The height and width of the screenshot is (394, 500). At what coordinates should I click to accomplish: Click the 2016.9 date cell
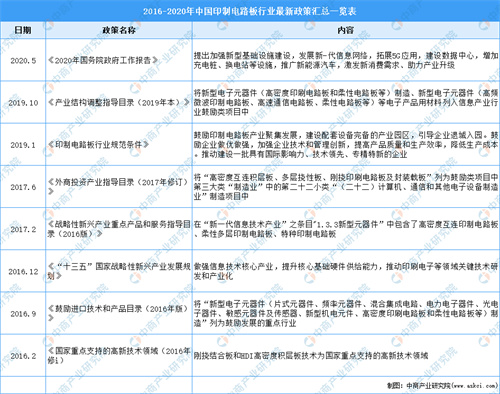coord(23,314)
